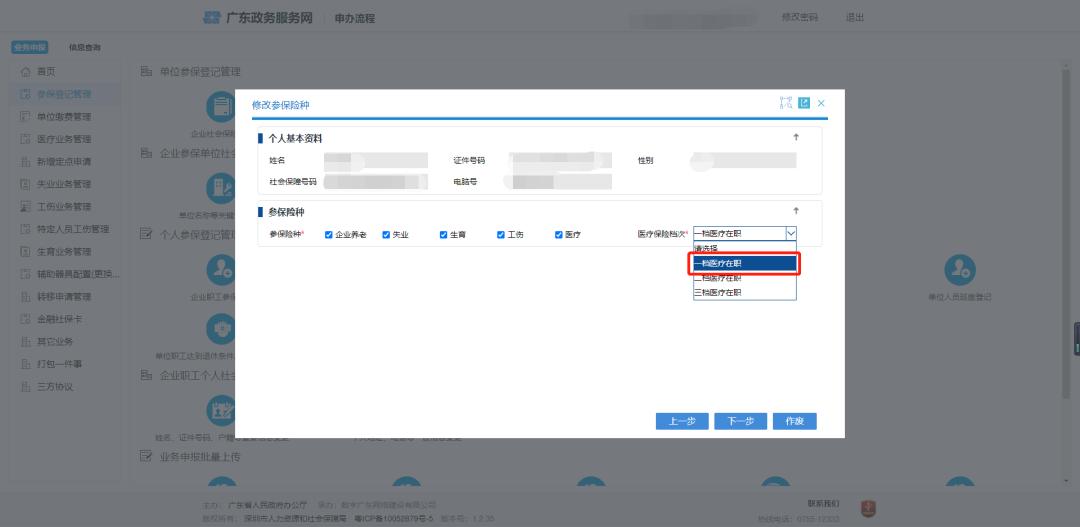Collapse the 参保险种 section arrow
Screen dimensions: 1080x527
pos(796,211)
